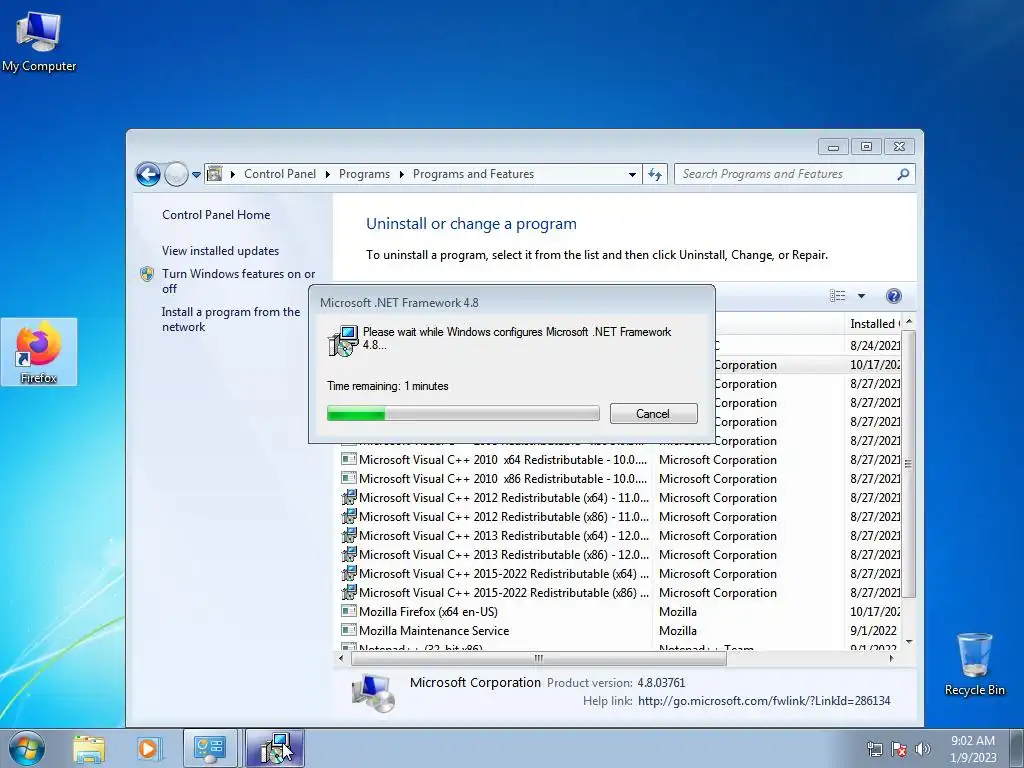This screenshot has width=1024, height=768.
Task: Click the scroll down arrow of the program list
Action: pos(908,642)
